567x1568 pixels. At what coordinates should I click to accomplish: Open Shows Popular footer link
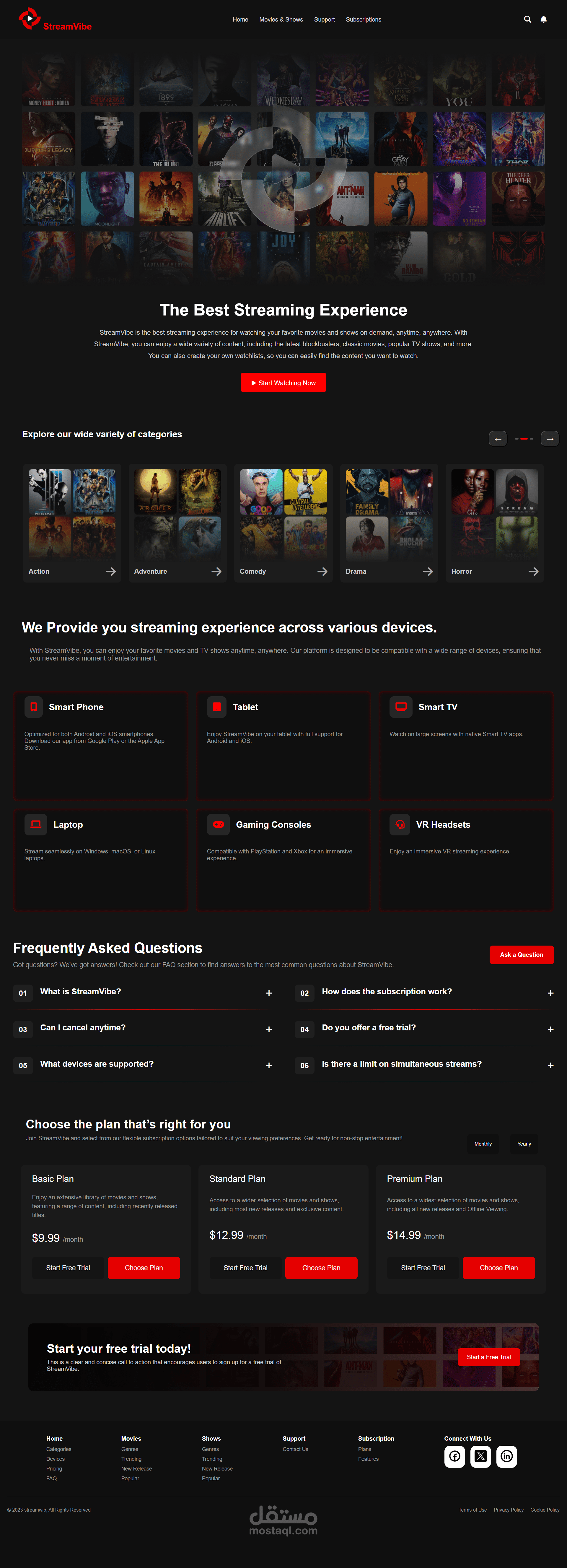tap(211, 1478)
